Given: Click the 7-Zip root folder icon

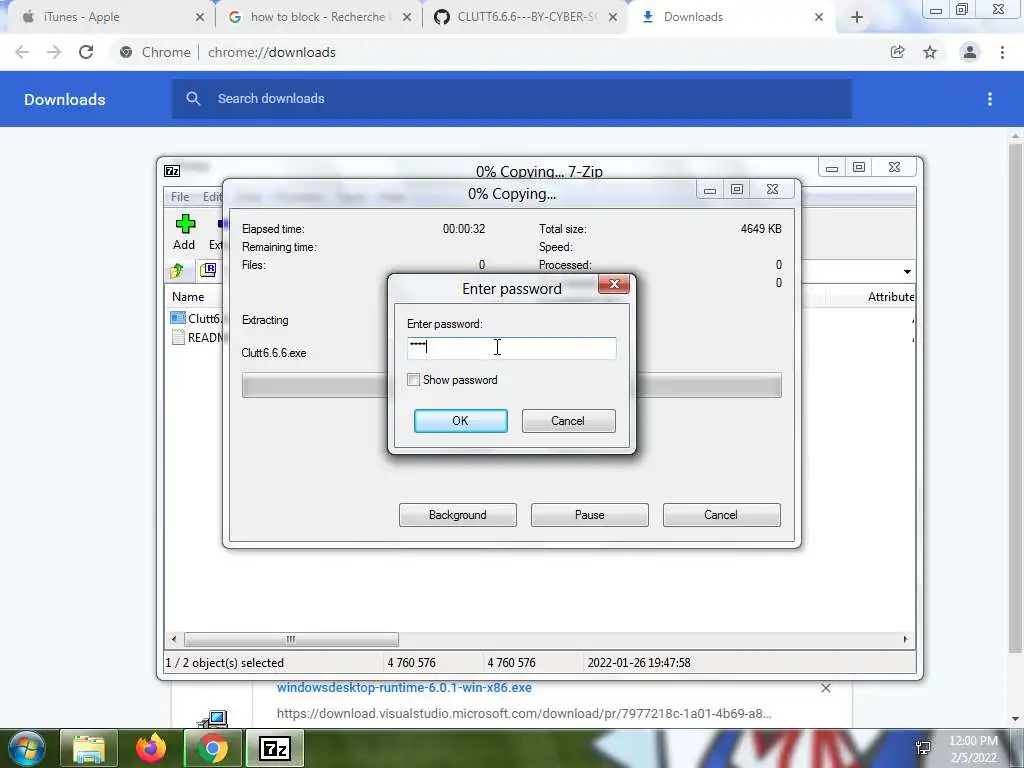Looking at the screenshot, I should 208,270.
